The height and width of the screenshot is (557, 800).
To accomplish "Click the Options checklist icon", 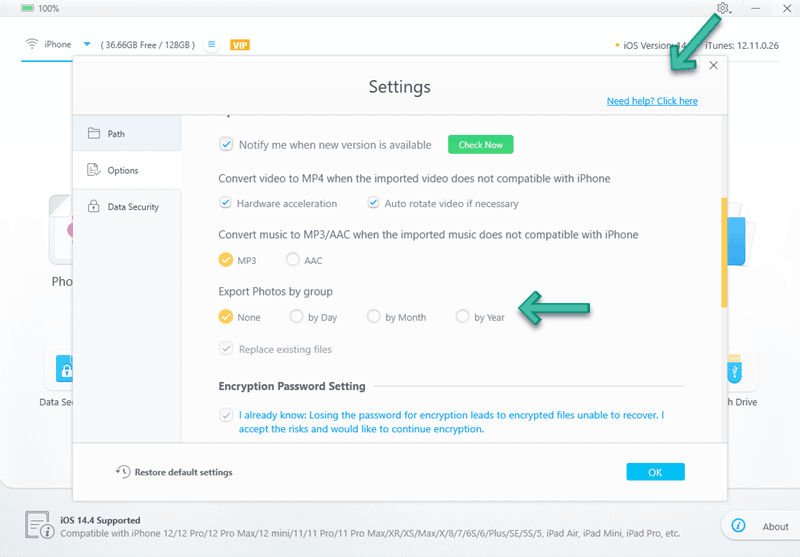I will coord(94,170).
